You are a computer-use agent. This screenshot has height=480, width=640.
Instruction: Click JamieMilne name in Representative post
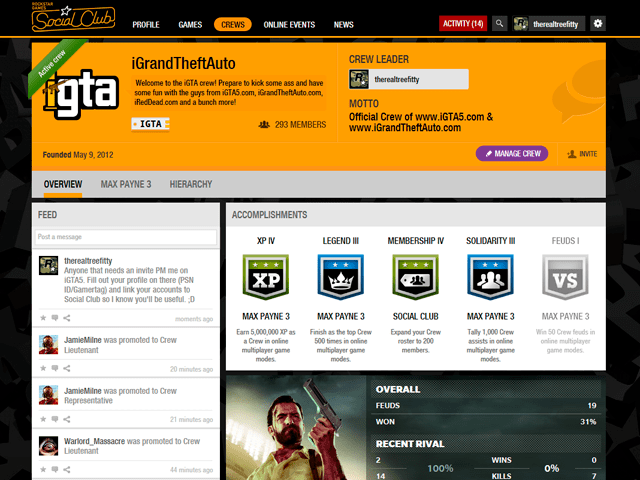(x=83, y=391)
